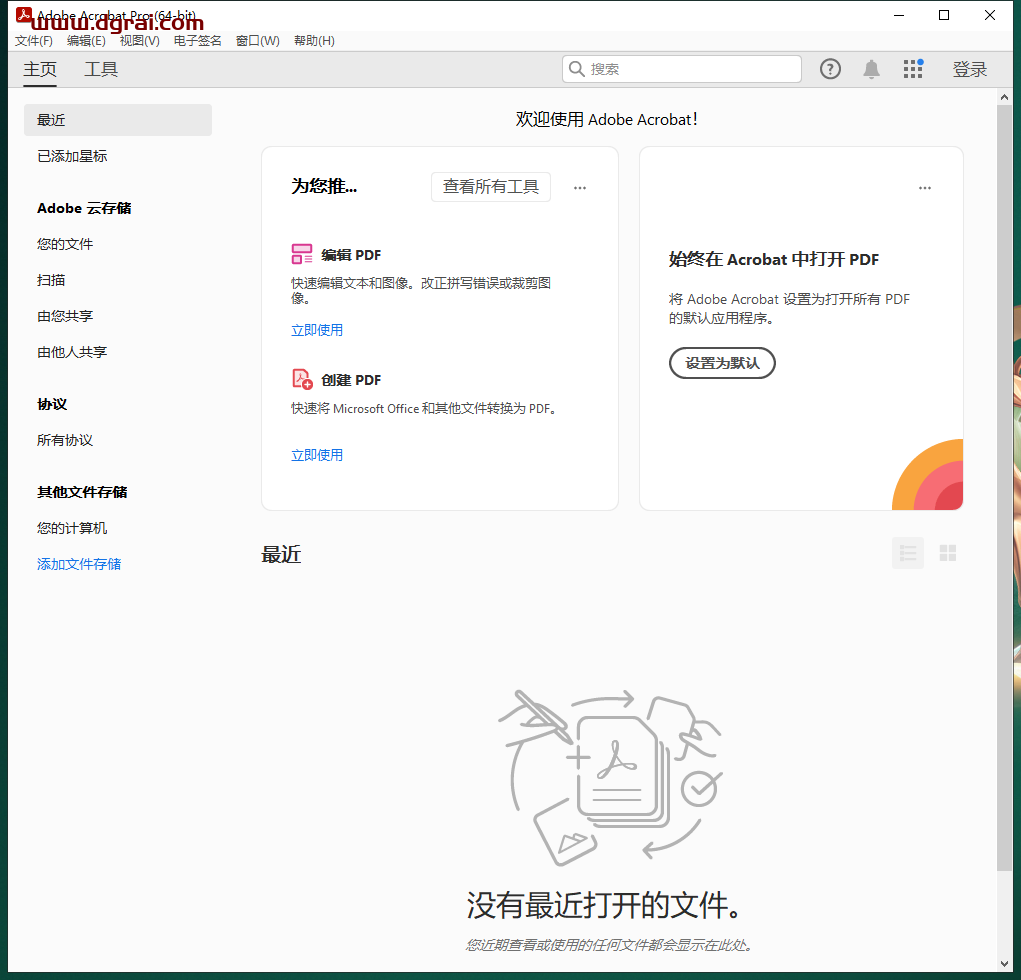Image resolution: width=1021 pixels, height=980 pixels.
Task: Click the 始终在 Acrobat 中打开 PDF heading
Action: coord(774,259)
